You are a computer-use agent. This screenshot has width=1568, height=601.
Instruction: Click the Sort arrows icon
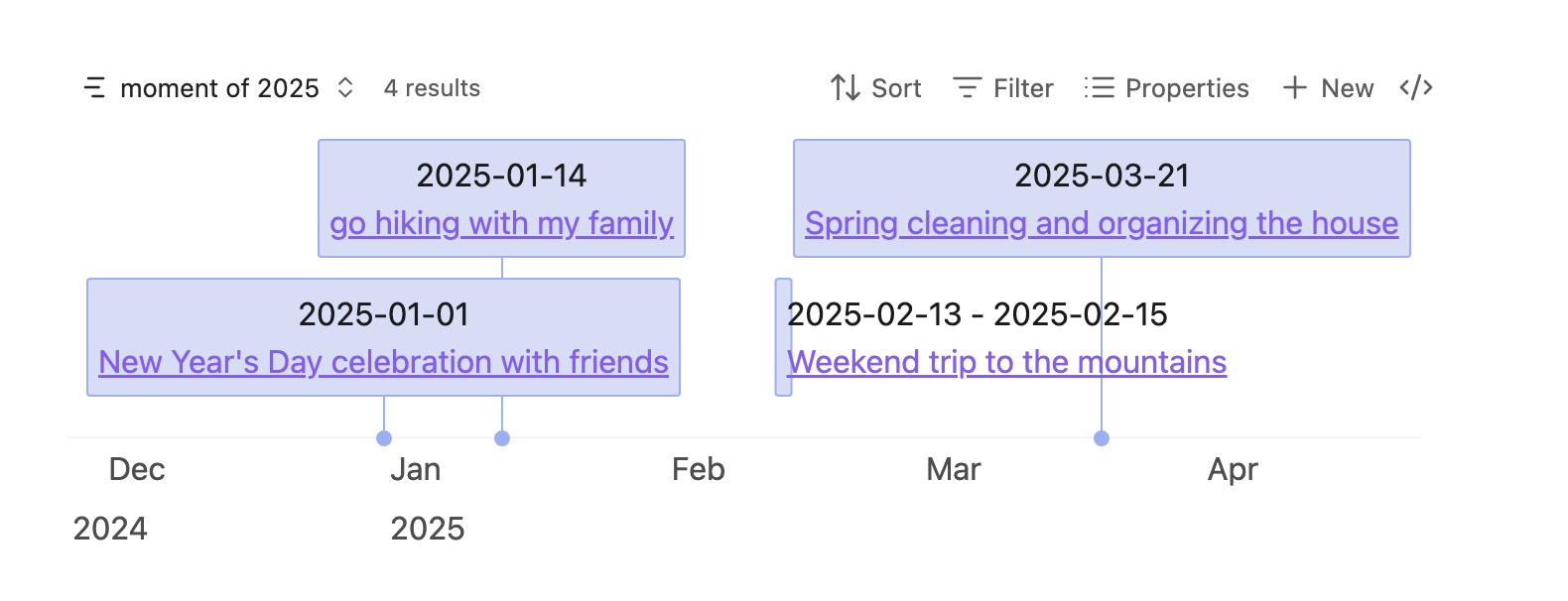click(845, 88)
